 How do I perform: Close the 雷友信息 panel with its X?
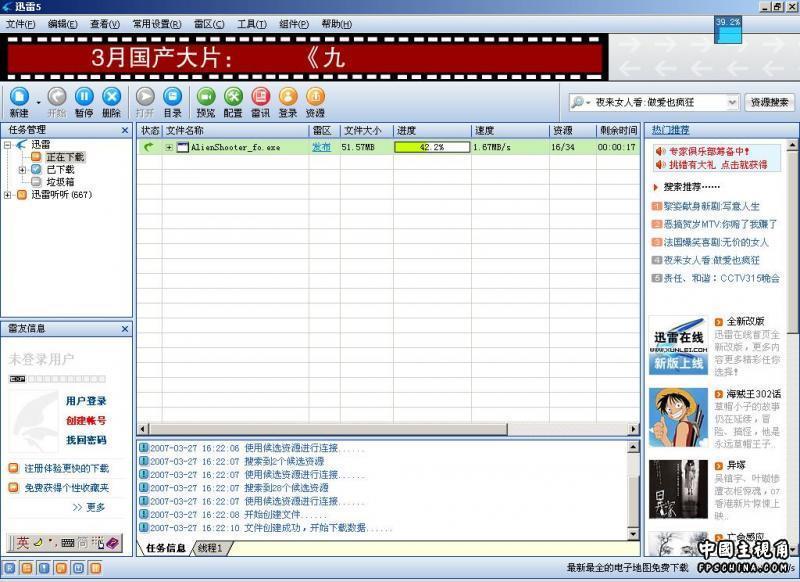tap(125, 330)
